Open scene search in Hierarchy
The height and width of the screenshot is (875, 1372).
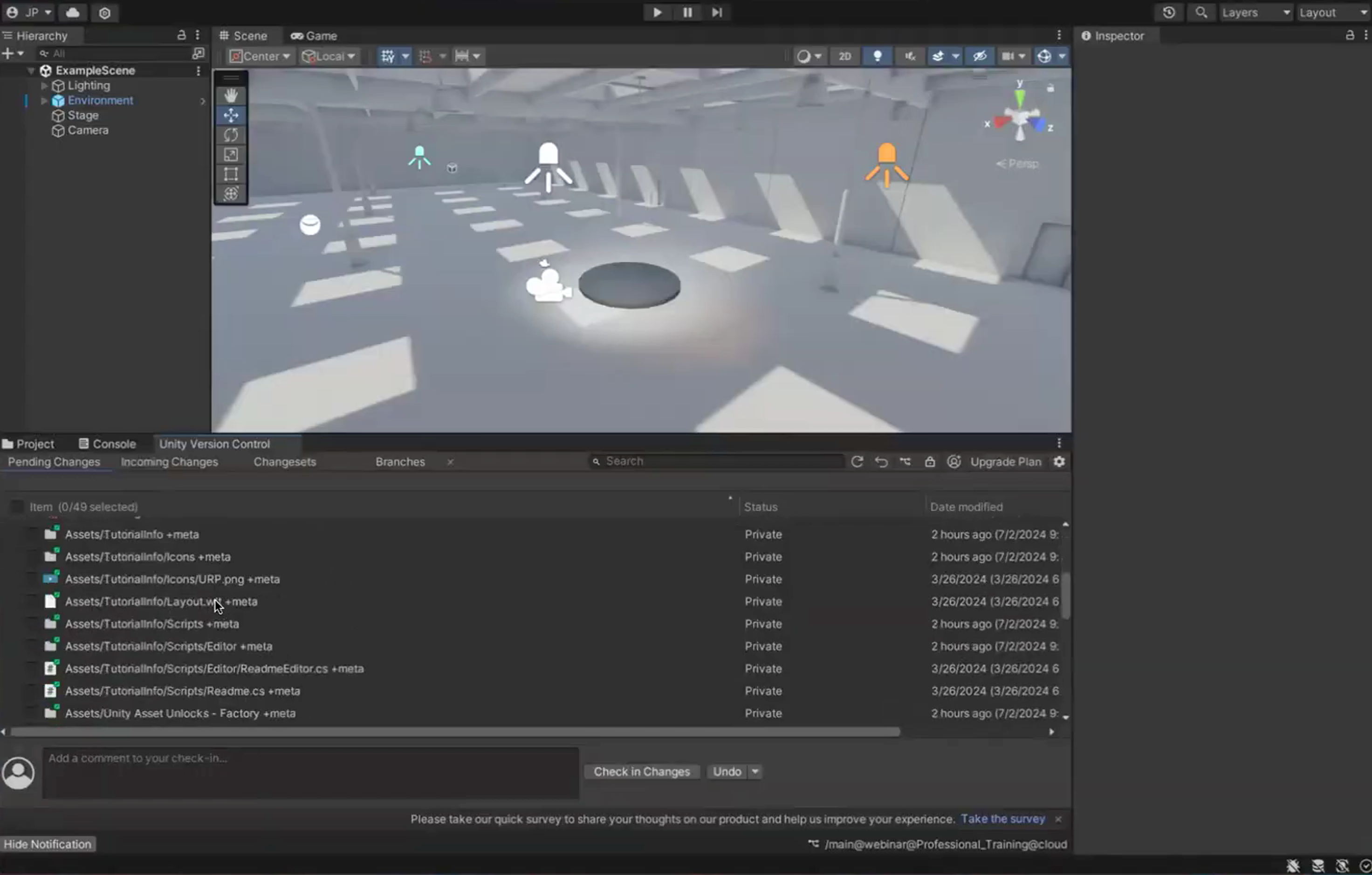[198, 53]
